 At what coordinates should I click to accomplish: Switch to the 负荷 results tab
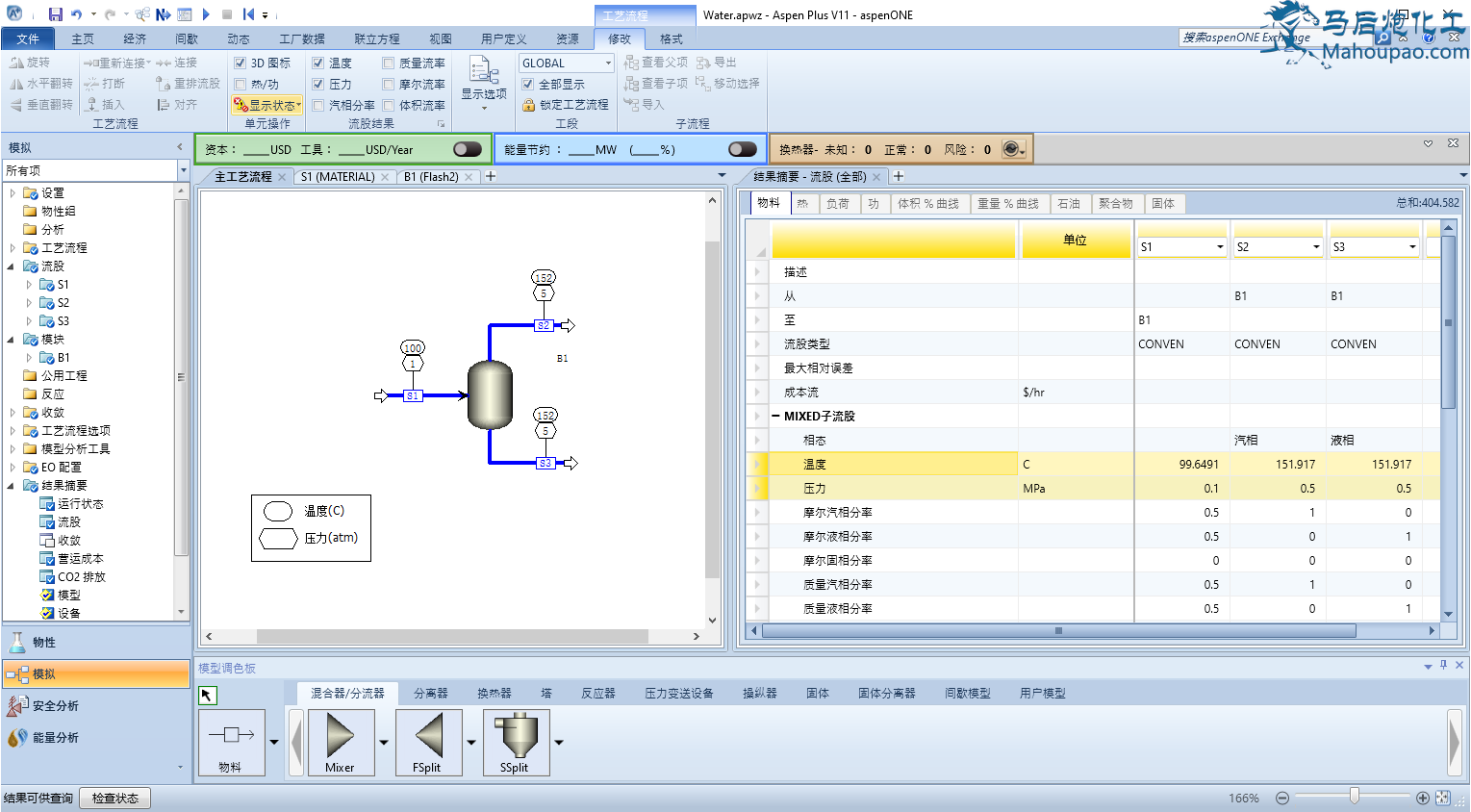tap(838, 204)
